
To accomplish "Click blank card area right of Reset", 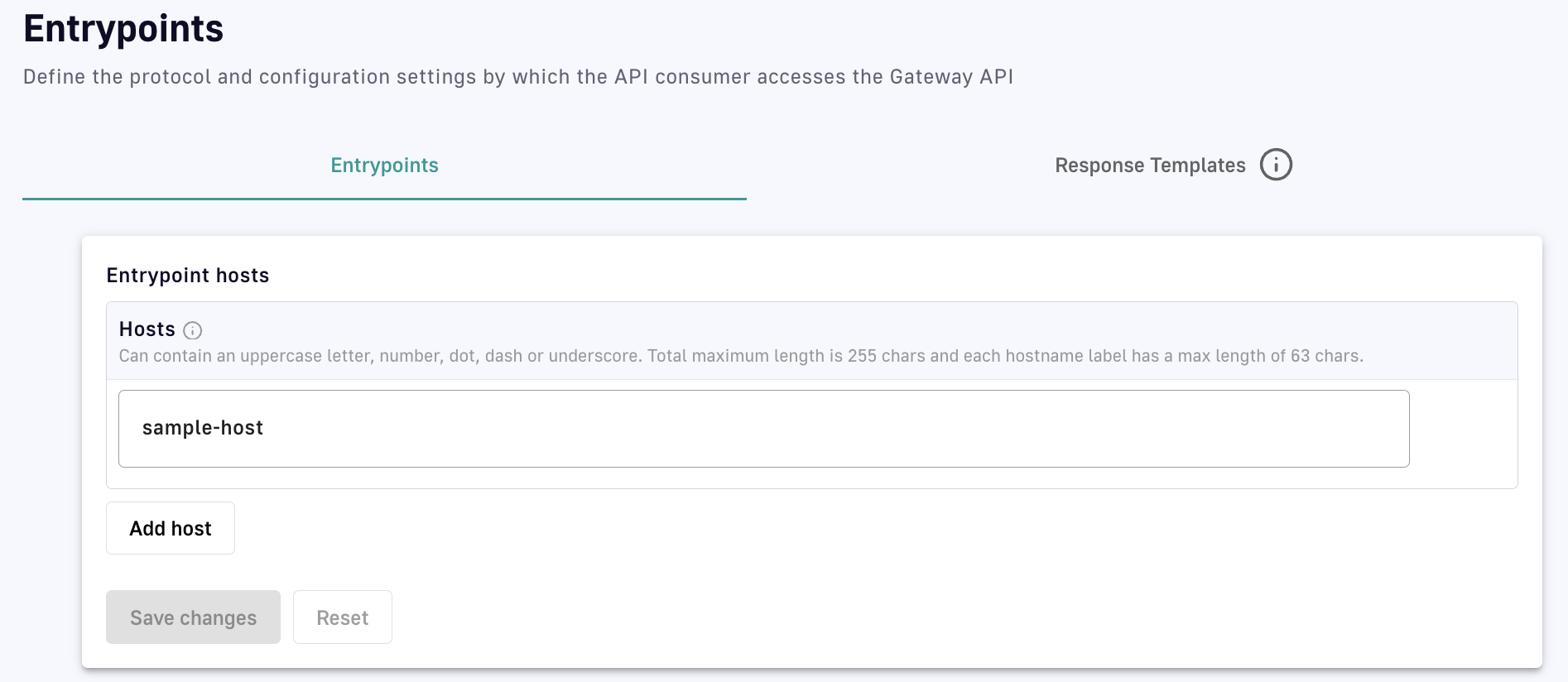I will [911, 617].
